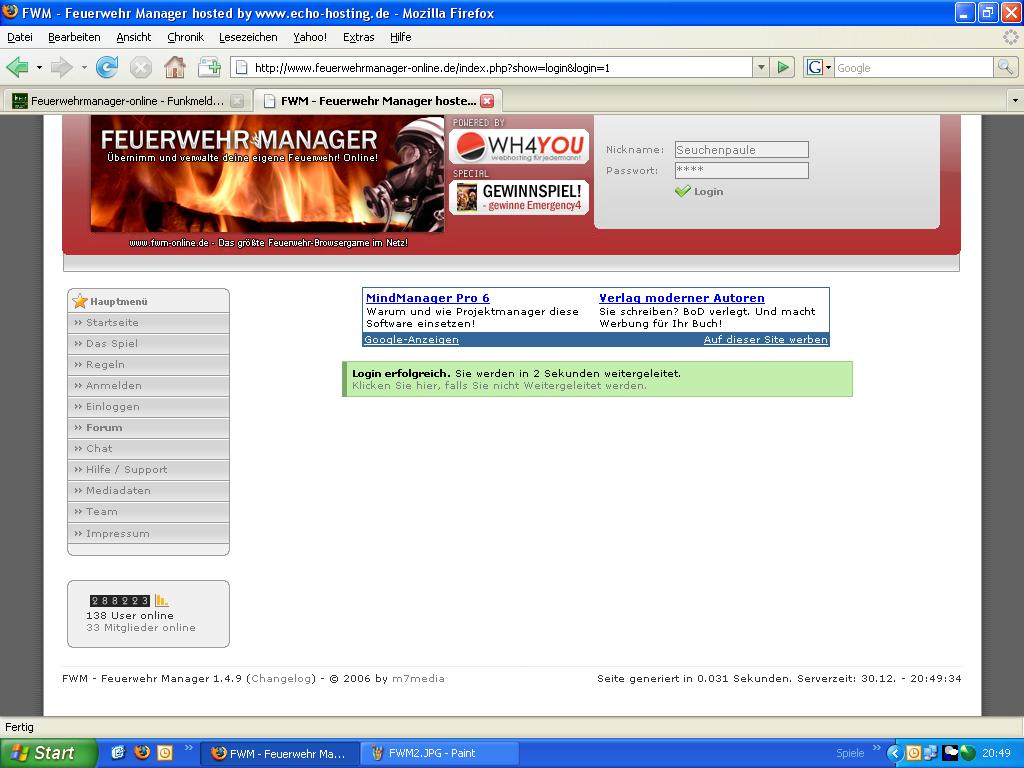Switch to FWM2.JPG Paint taskbar window
The width and height of the screenshot is (1024, 768).
(440, 753)
